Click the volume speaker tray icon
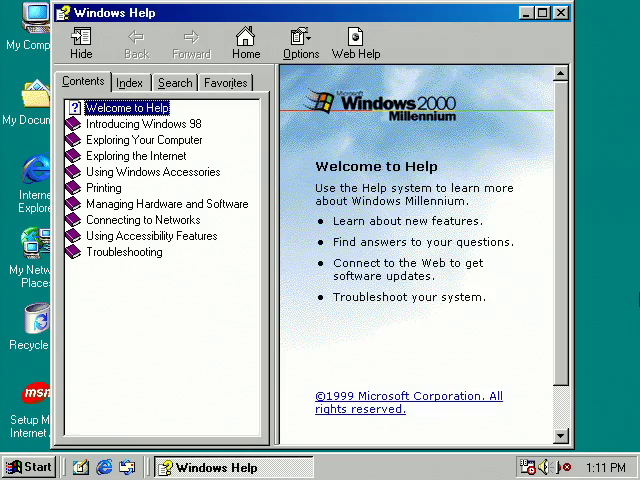The width and height of the screenshot is (640, 480). tap(544, 467)
